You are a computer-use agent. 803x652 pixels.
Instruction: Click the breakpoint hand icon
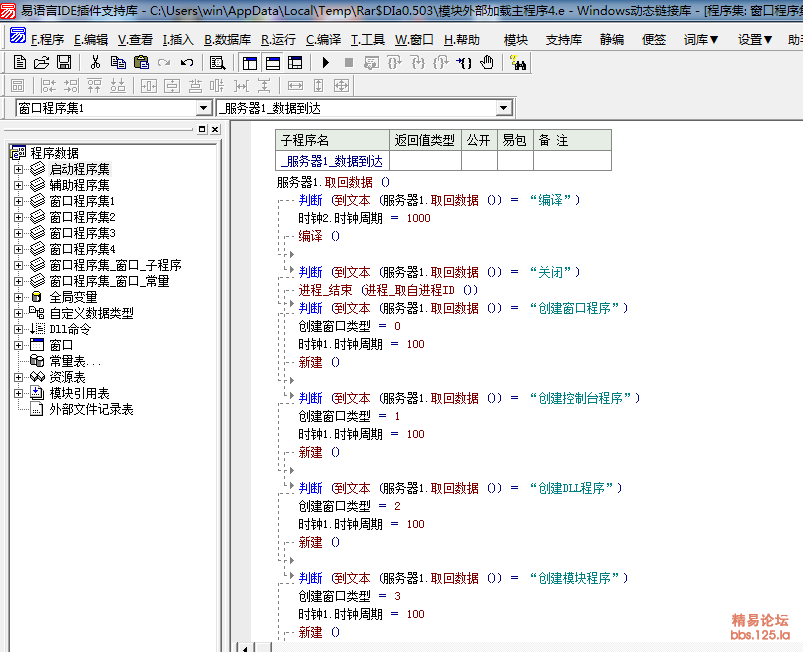point(487,62)
